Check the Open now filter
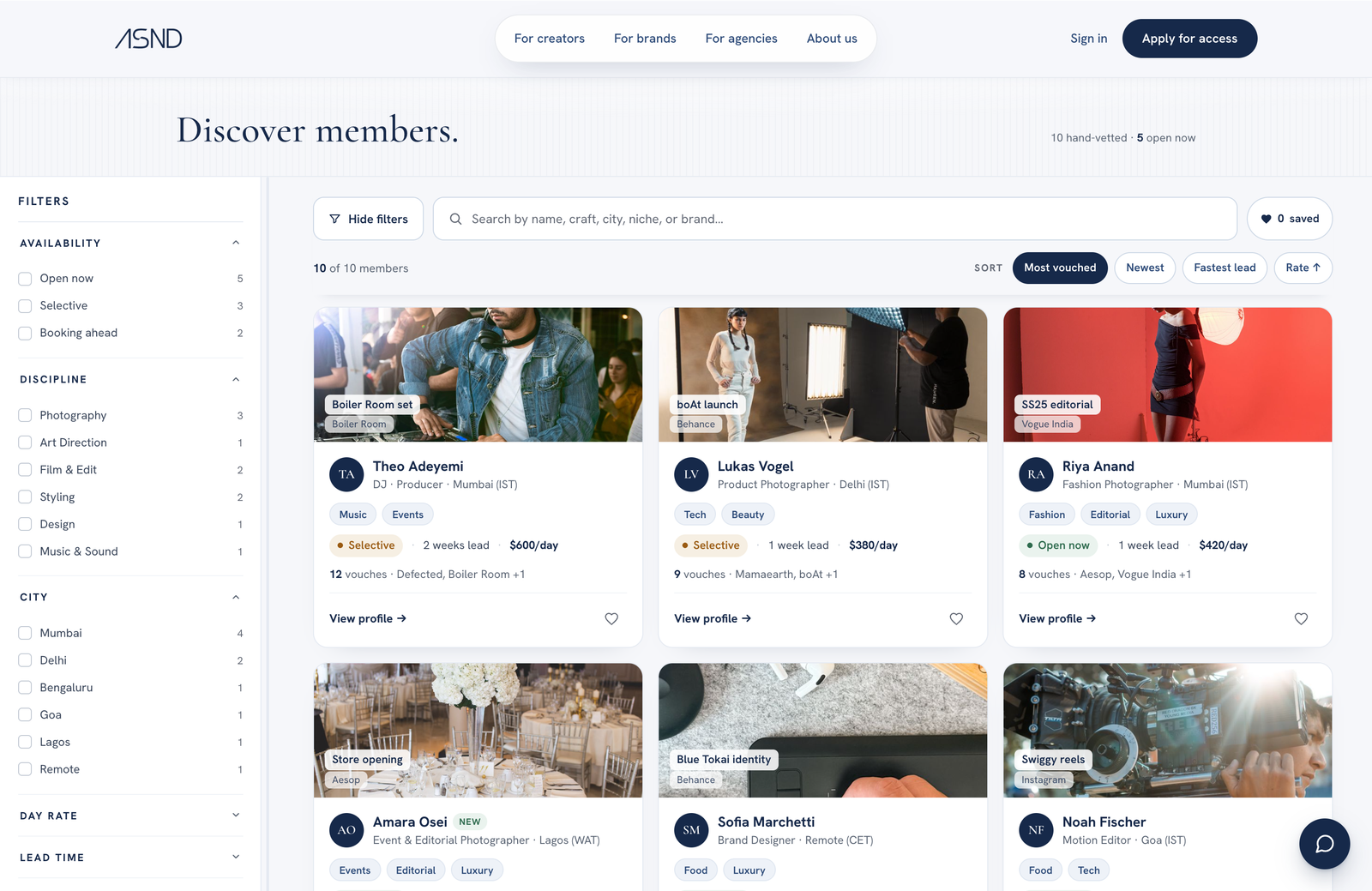Viewport: 1372px width, 891px height. coord(25,279)
